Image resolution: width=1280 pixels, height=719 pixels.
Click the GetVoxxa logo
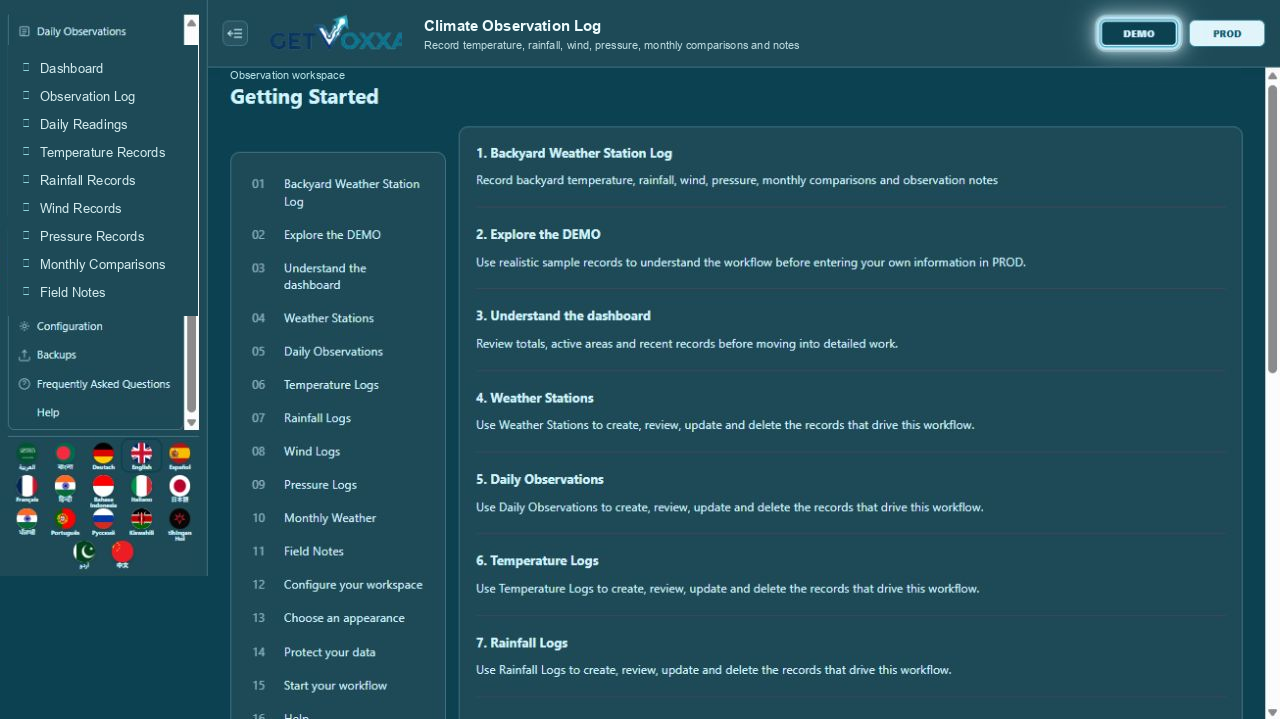click(336, 33)
